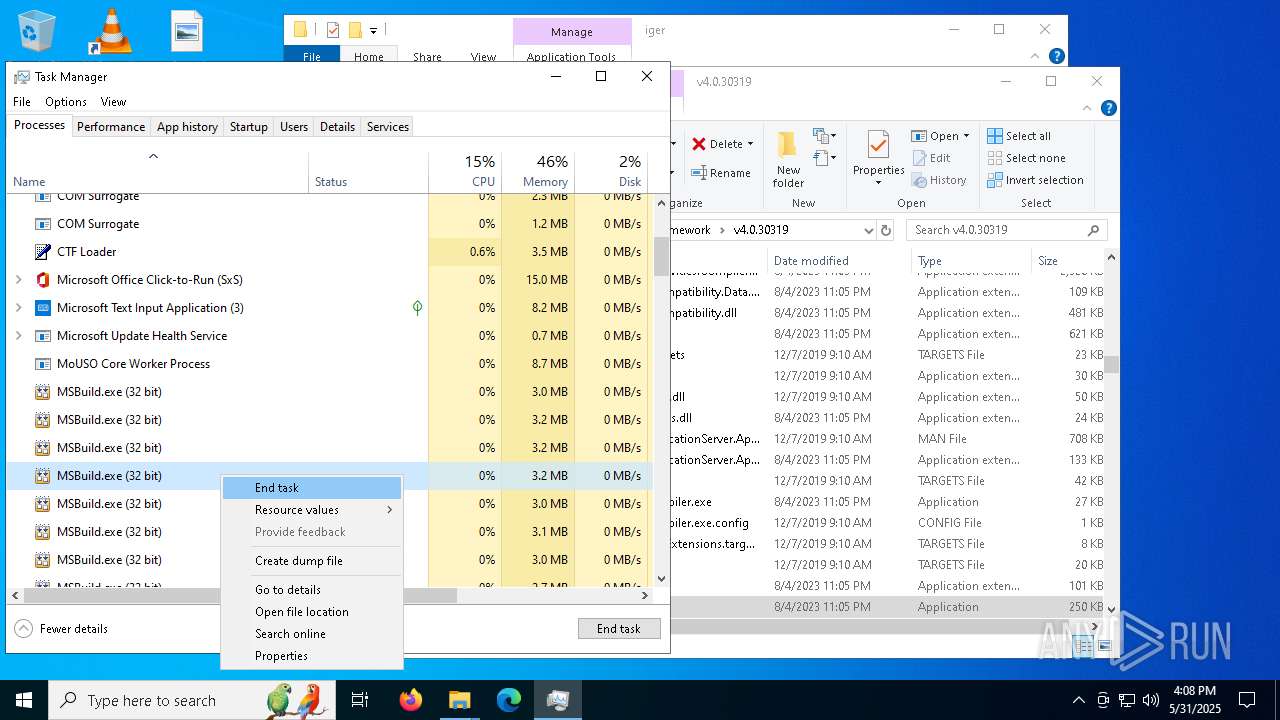Choose Open file location from context menu
This screenshot has width=1280, height=720.
tap(312, 612)
